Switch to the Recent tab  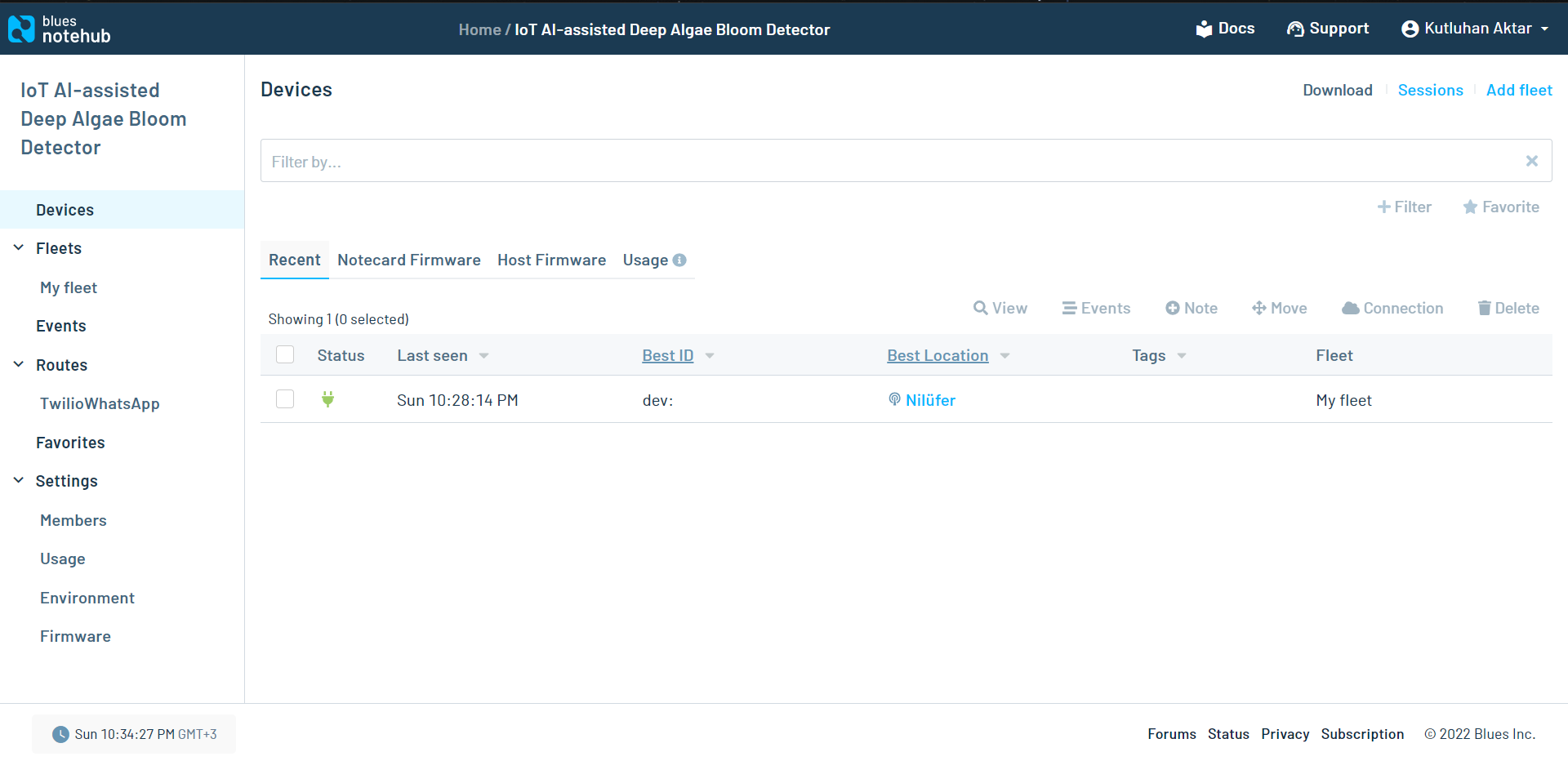tap(295, 260)
